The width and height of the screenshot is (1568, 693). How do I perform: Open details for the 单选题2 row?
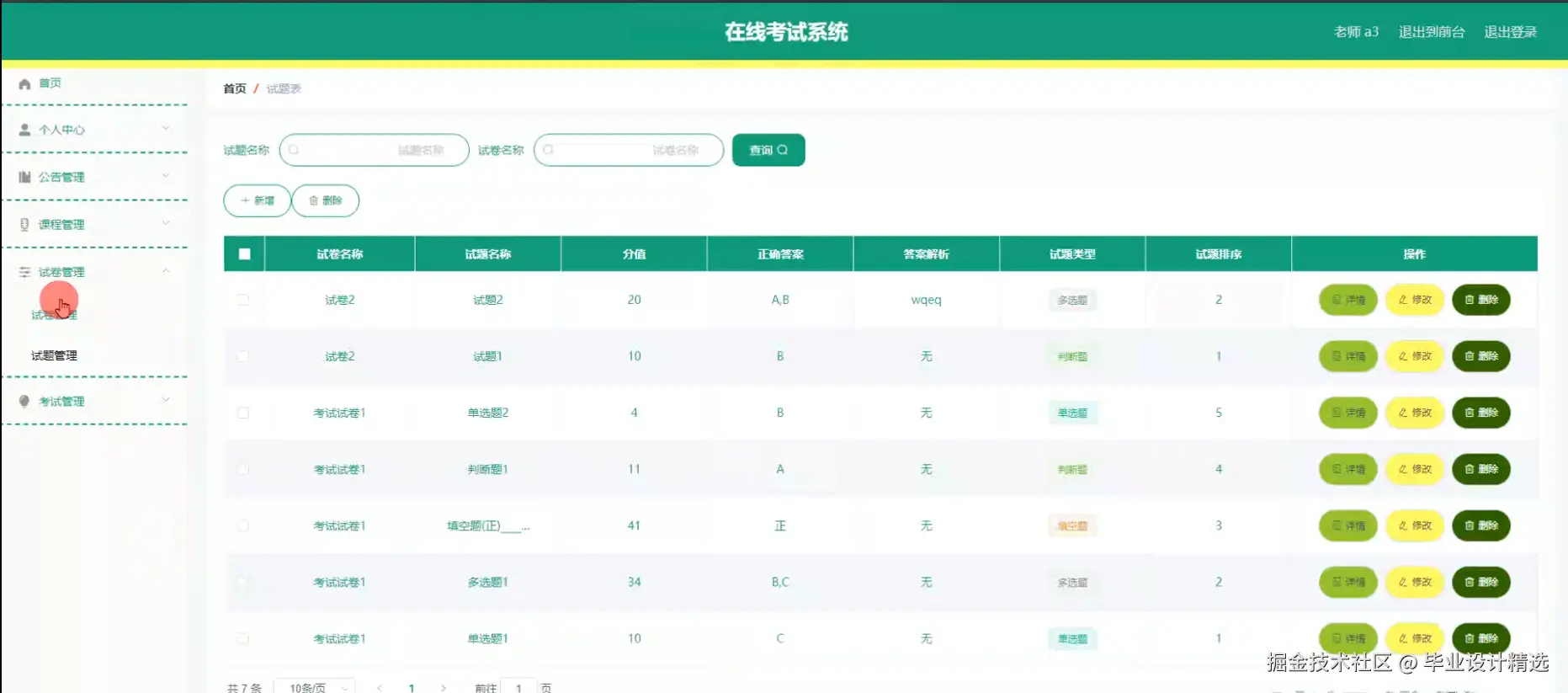click(x=1348, y=413)
